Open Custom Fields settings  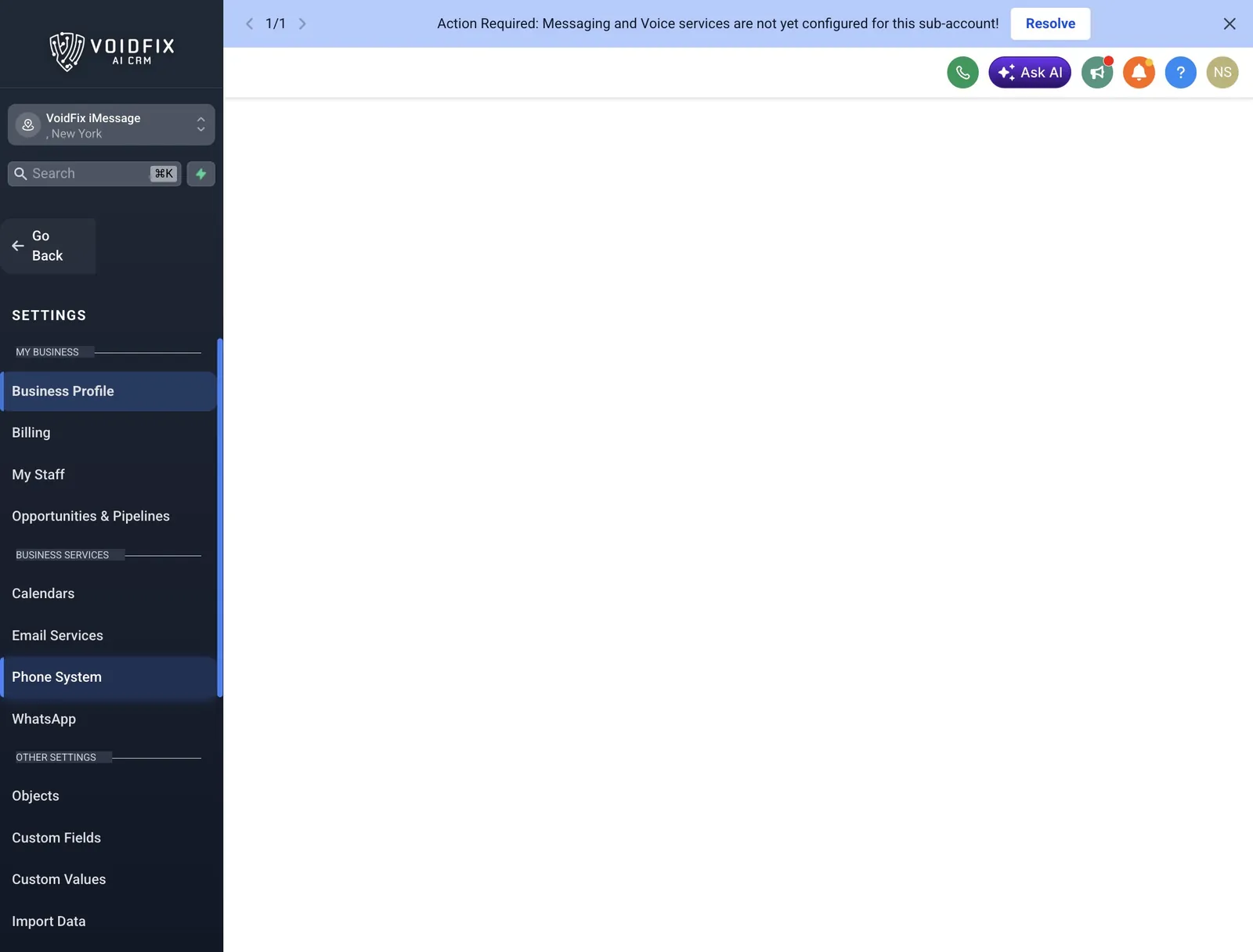click(109, 838)
